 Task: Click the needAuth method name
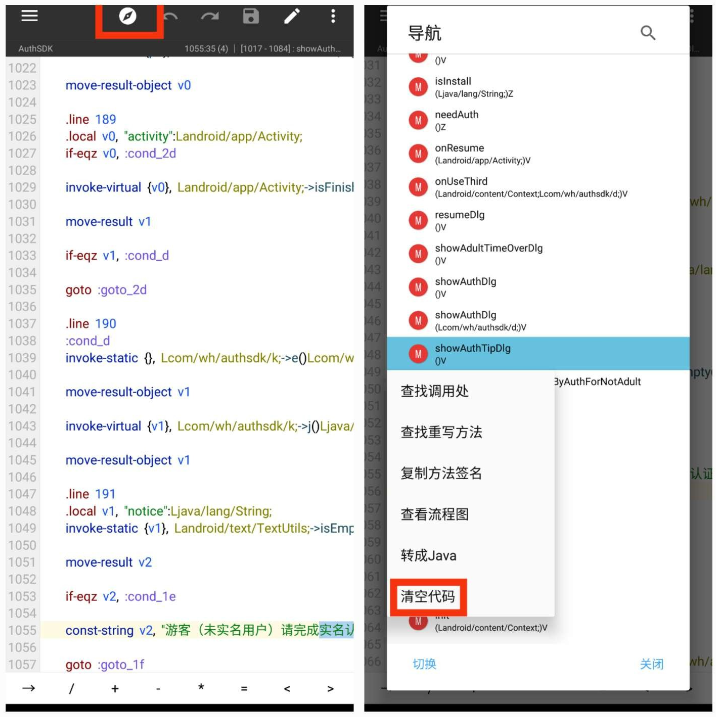(456, 114)
